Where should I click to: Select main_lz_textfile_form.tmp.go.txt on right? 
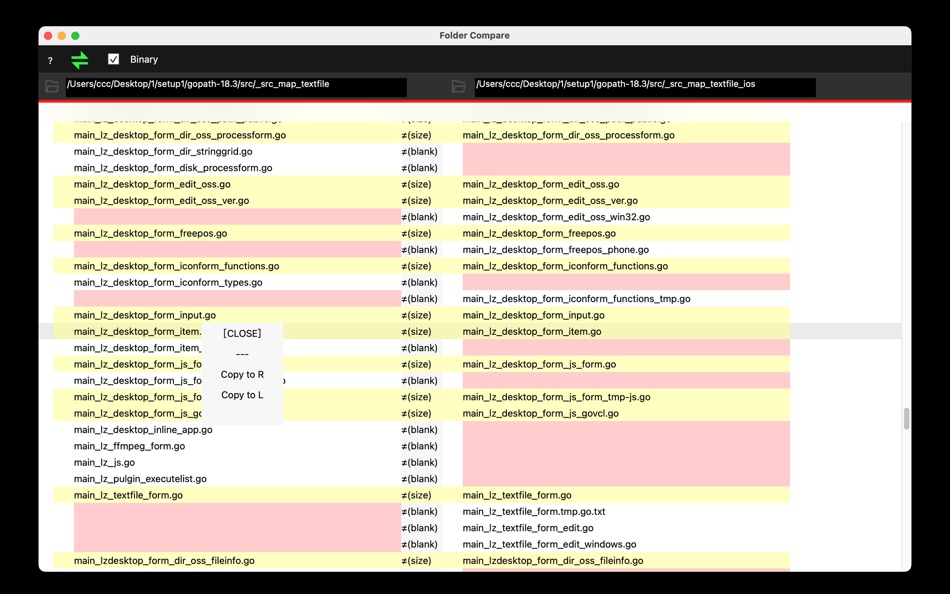tap(534, 512)
